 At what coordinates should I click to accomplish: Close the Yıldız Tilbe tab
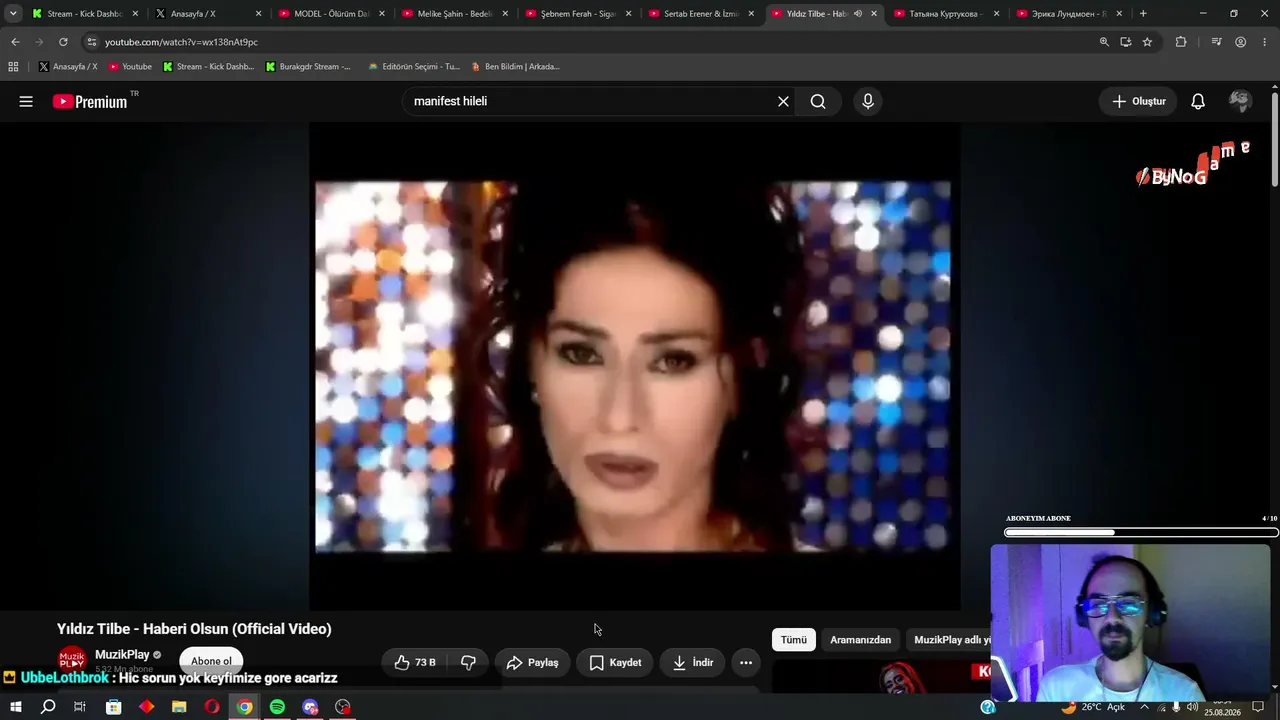(x=874, y=14)
